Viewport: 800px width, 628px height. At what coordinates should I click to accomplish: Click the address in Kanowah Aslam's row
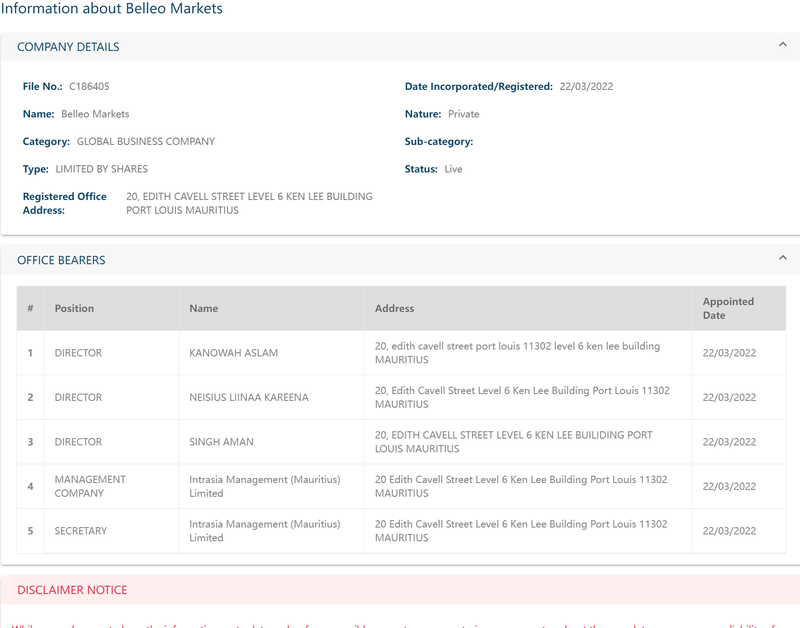517,353
